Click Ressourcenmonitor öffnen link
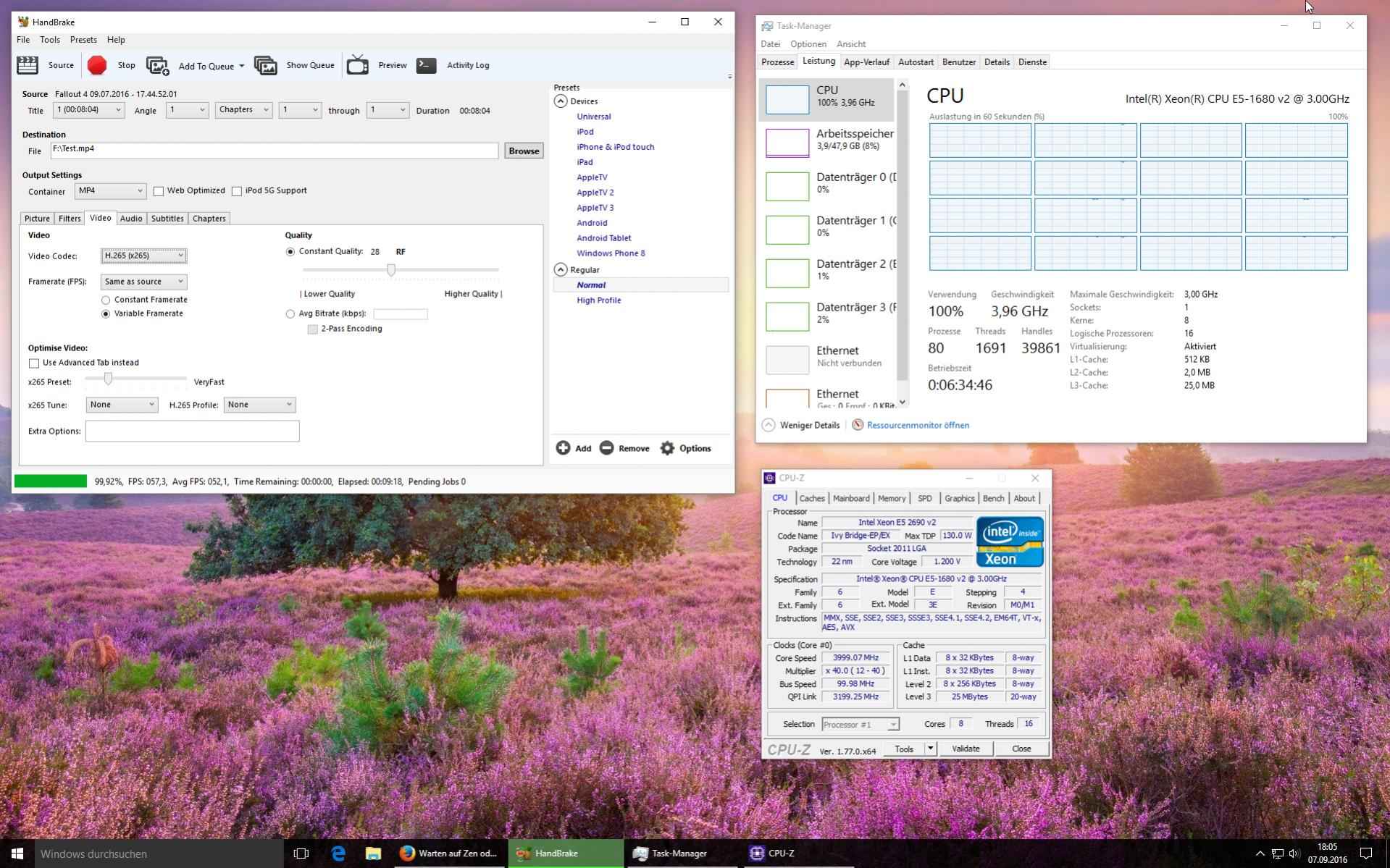Screen dimensions: 1390x868 click(918, 425)
